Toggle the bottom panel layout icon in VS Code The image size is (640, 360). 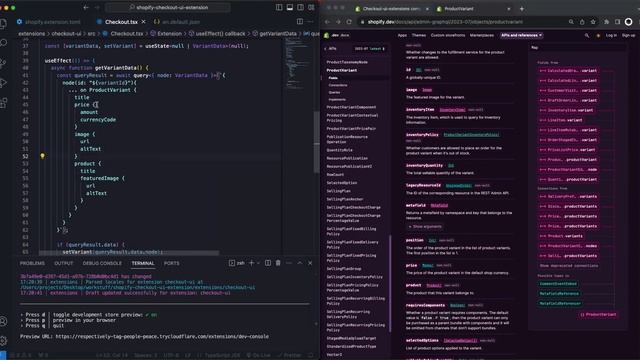[289, 7]
